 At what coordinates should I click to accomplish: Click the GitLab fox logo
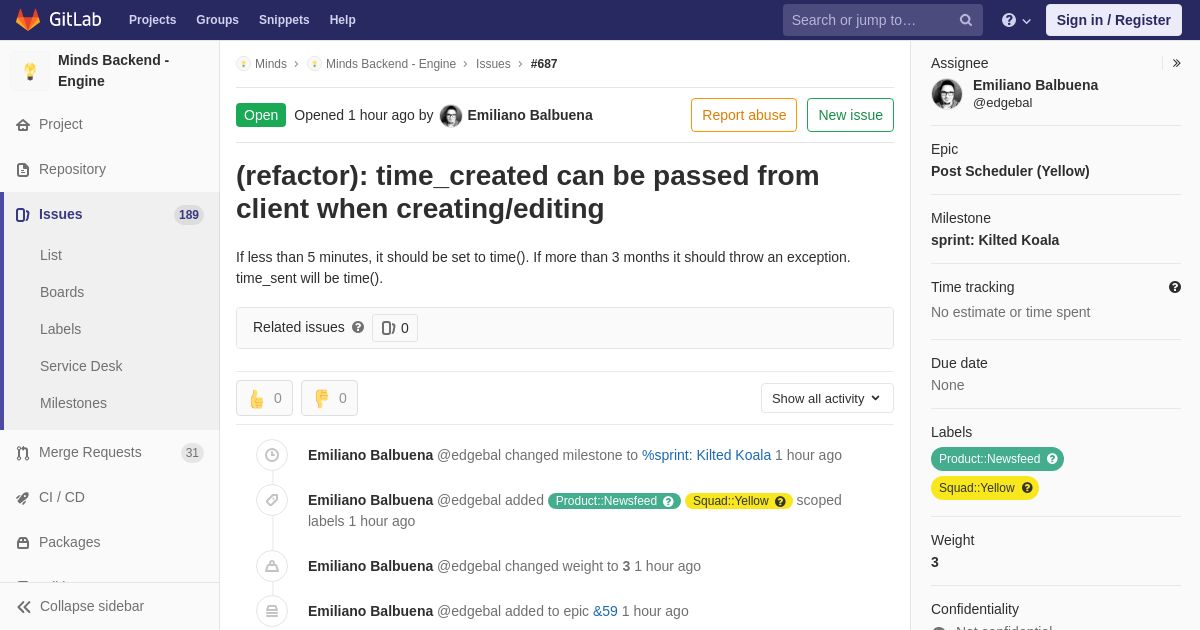[28, 20]
